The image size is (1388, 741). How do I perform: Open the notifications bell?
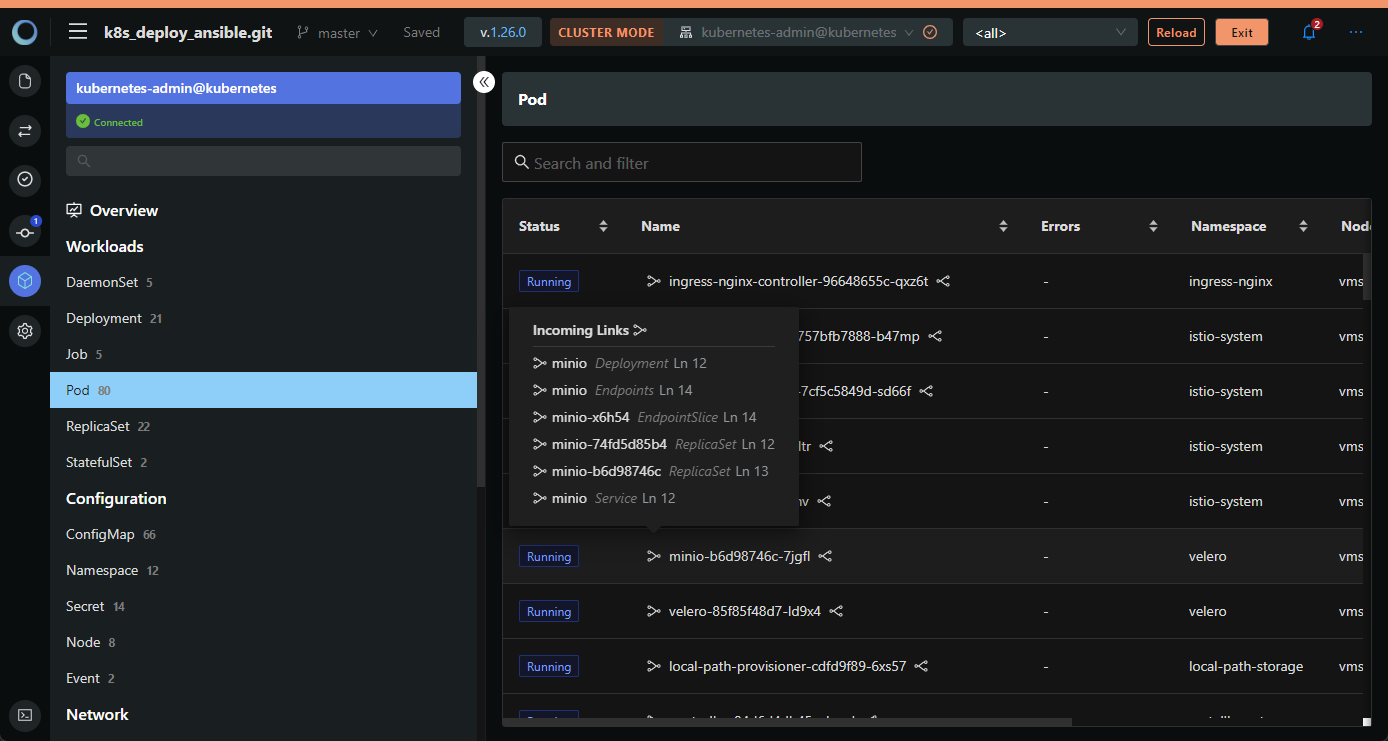tap(1309, 32)
